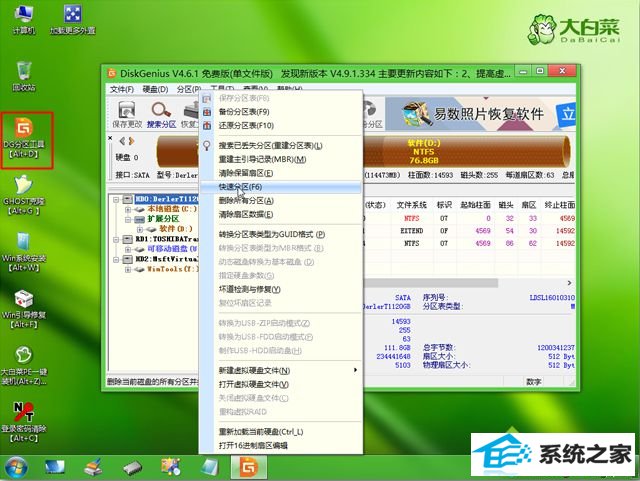Screen dimensions: 640x481
Task: Launch 大白菜PE一键装机 desktop icon
Action: pyautogui.click(x=24, y=366)
